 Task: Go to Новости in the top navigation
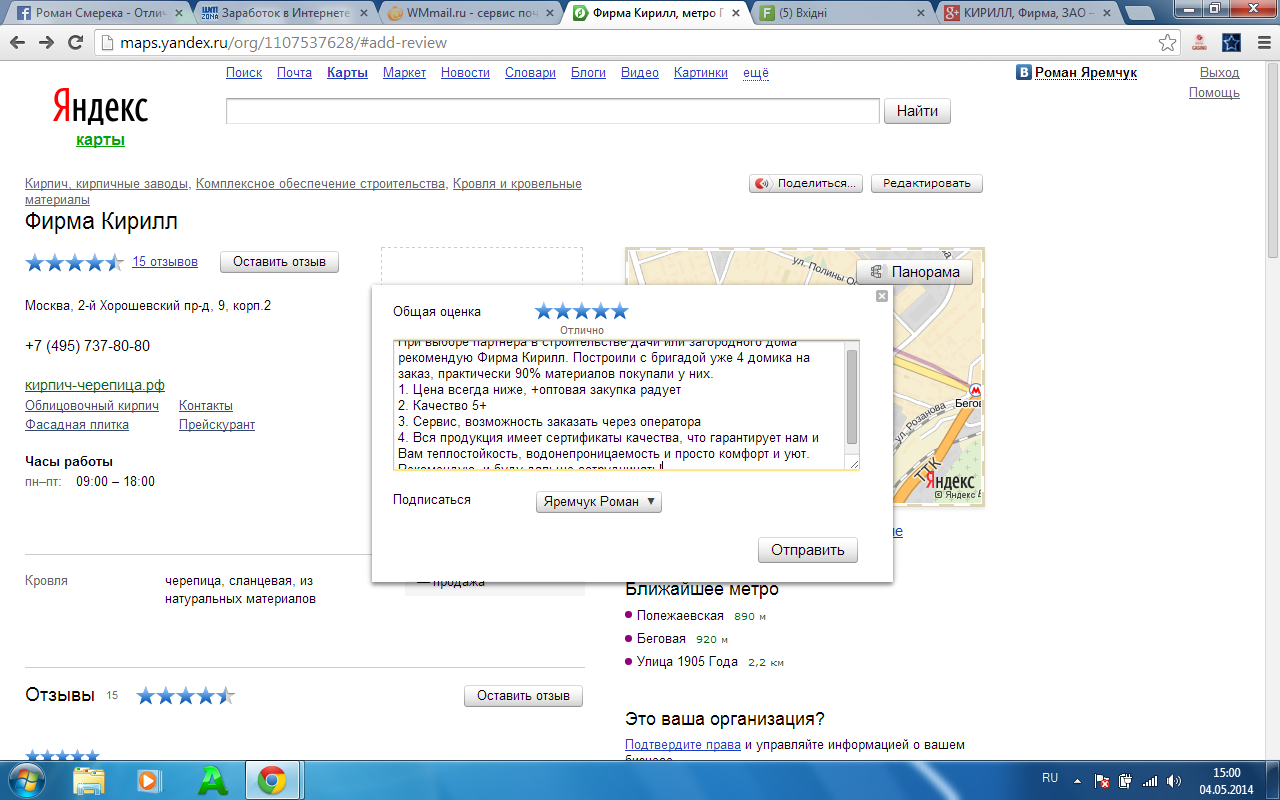465,73
